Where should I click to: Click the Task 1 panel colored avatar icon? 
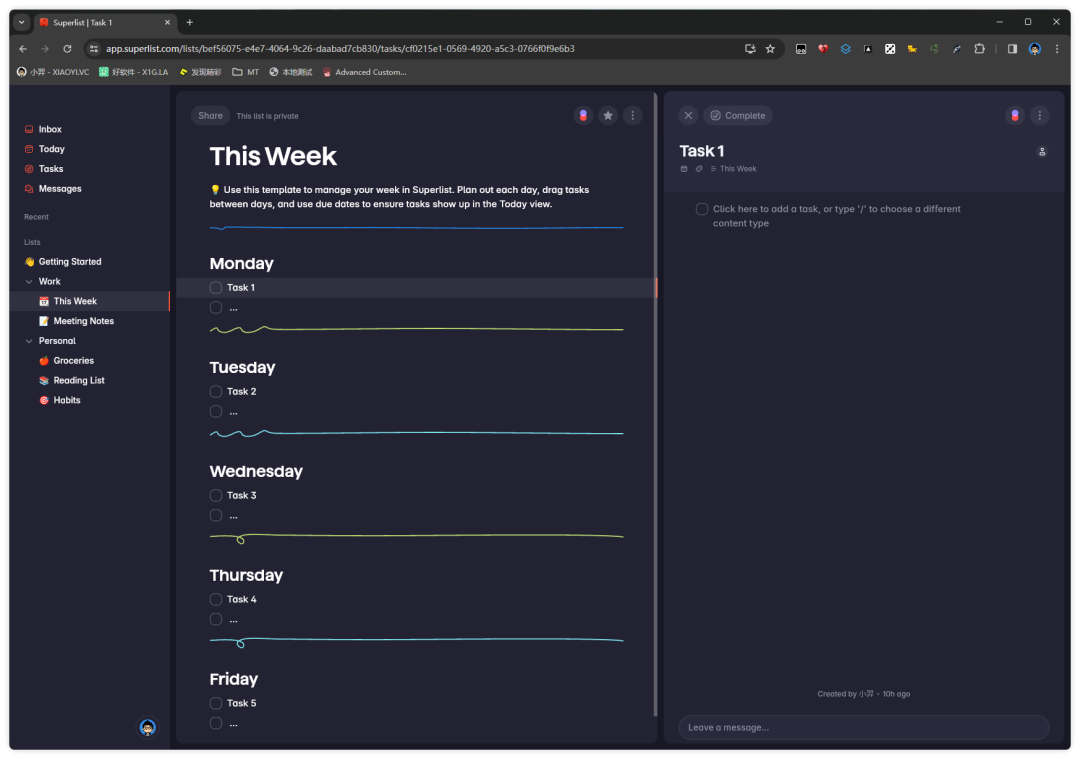coord(1015,116)
